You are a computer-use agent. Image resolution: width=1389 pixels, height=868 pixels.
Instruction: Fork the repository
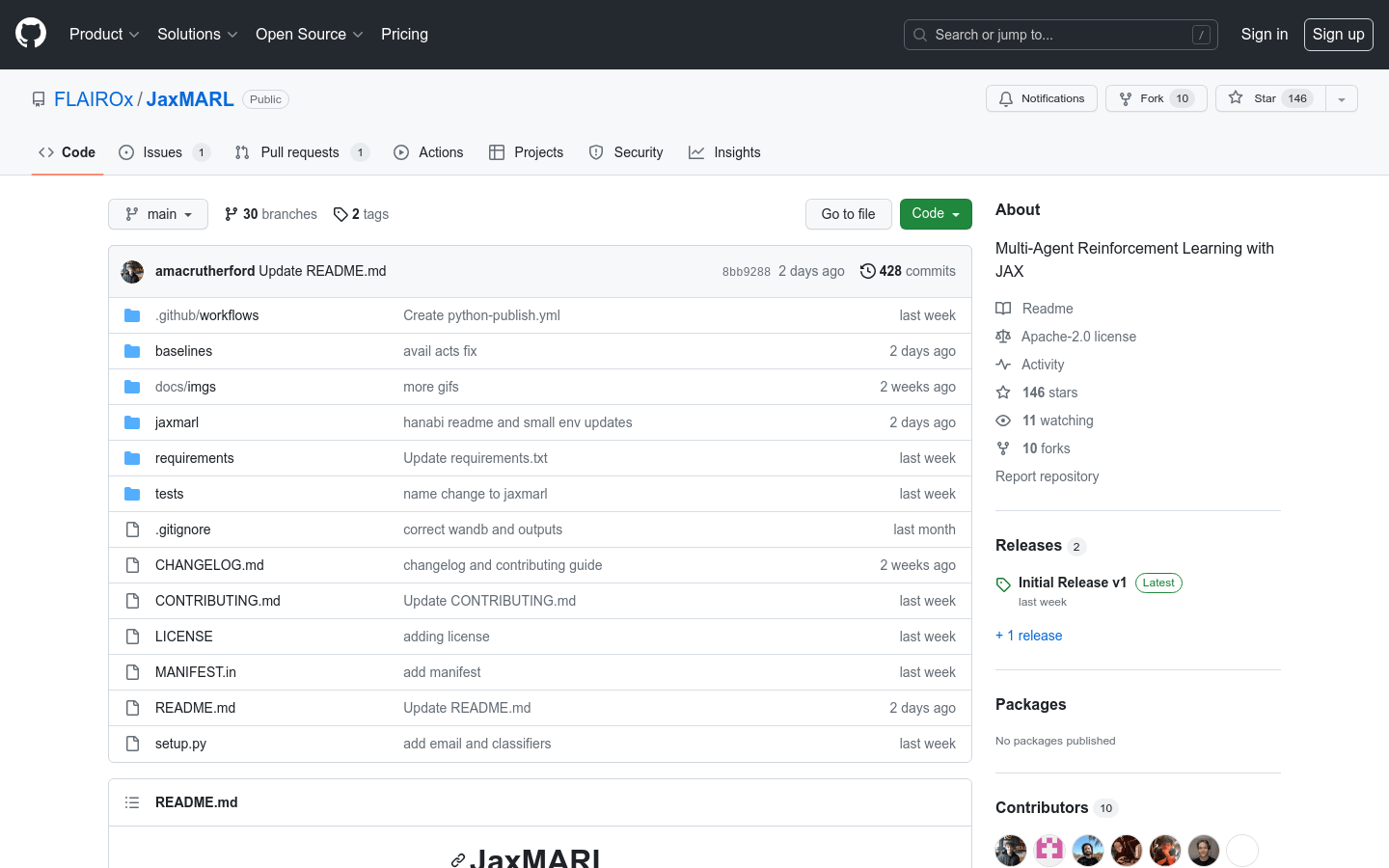(x=1156, y=98)
